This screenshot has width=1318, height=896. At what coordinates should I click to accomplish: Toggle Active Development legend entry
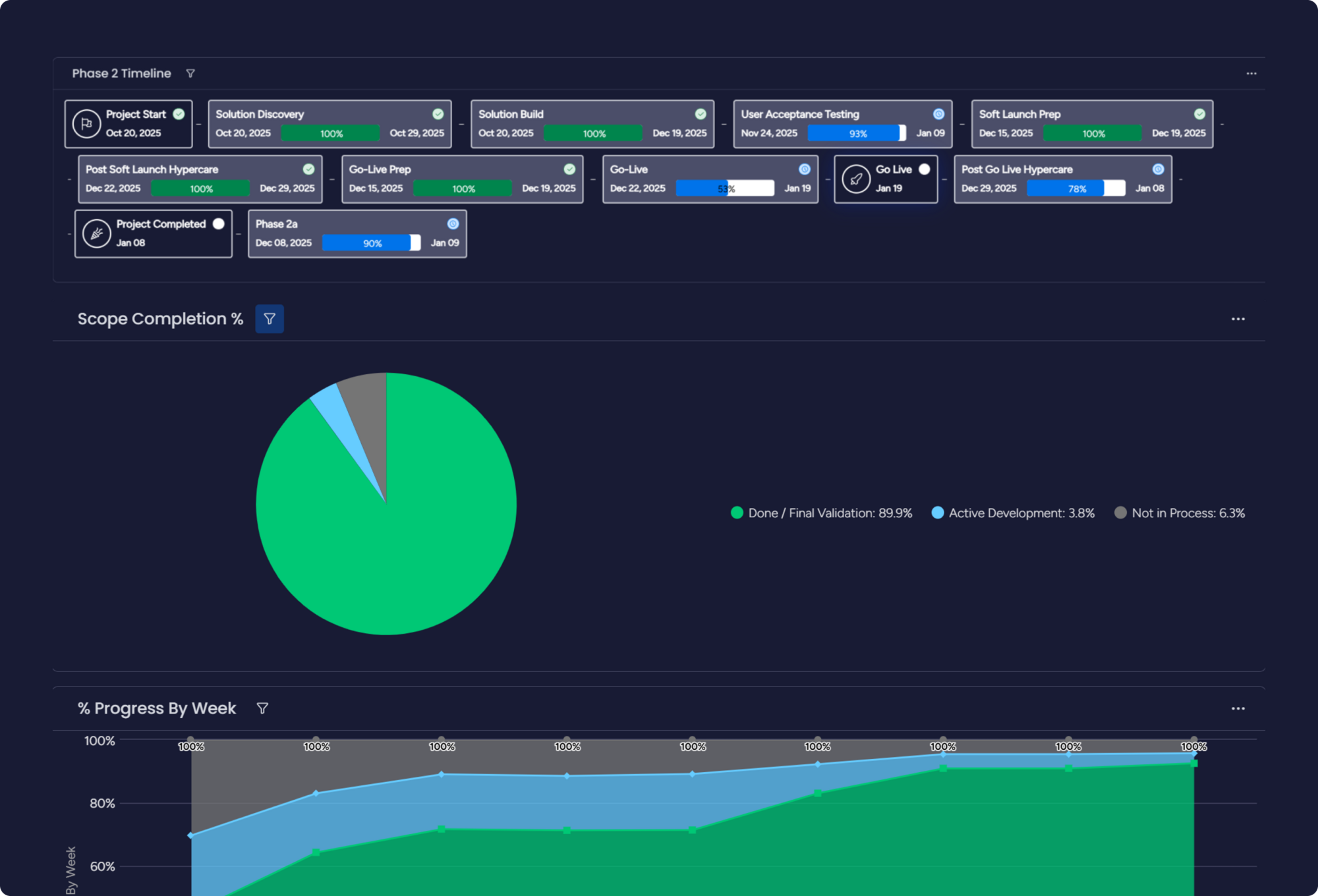click(1013, 513)
